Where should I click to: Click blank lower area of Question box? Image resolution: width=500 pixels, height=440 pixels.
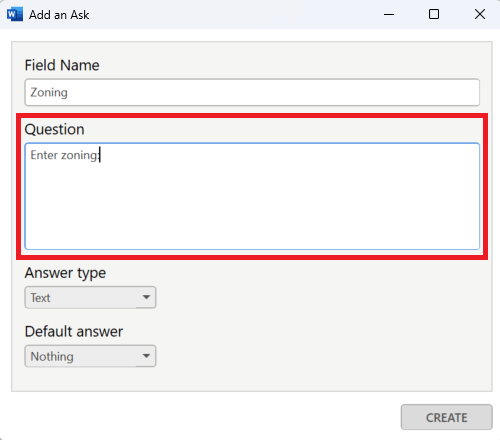tap(252, 213)
